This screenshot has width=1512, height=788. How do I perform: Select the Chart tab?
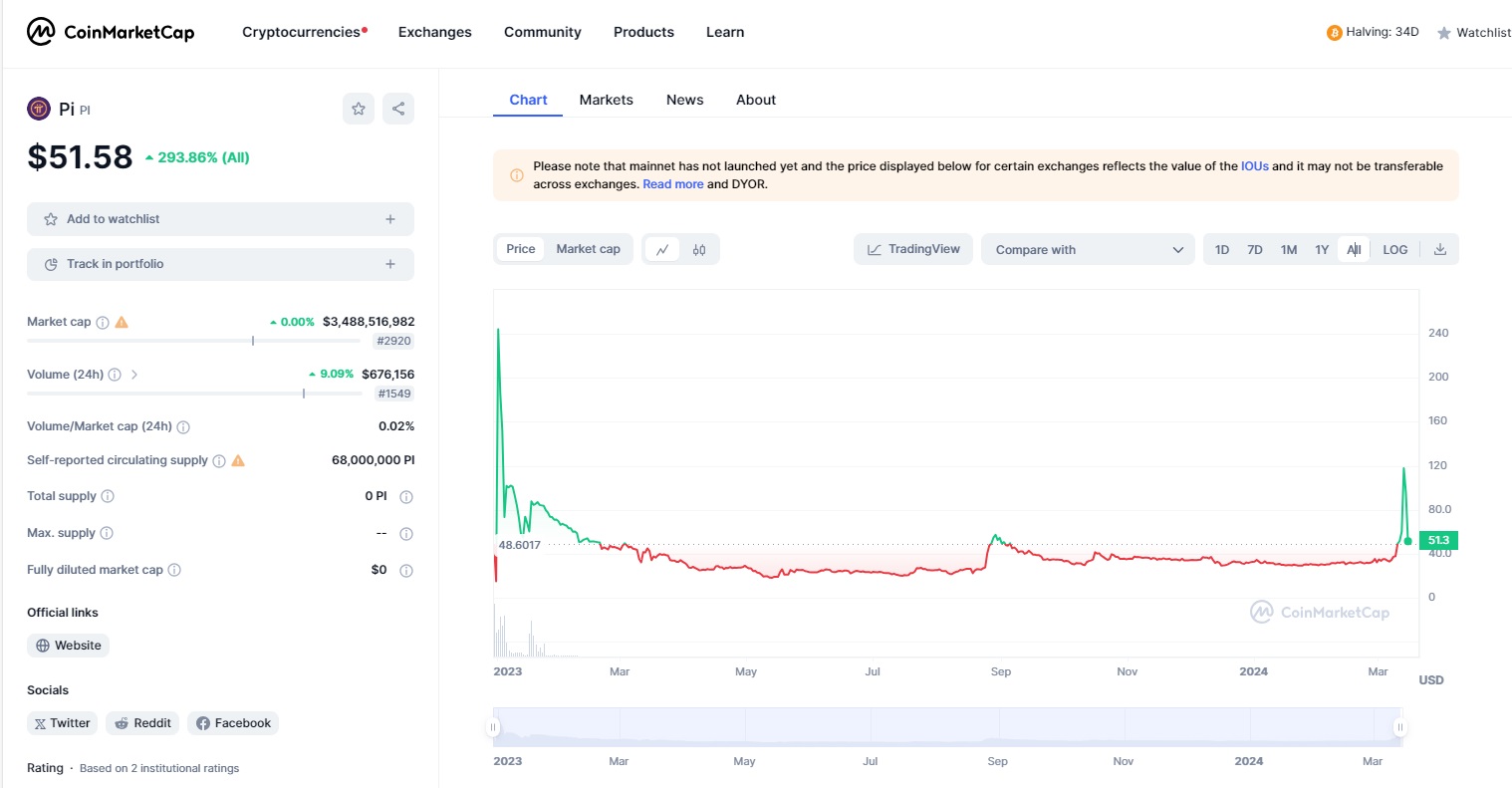click(528, 100)
